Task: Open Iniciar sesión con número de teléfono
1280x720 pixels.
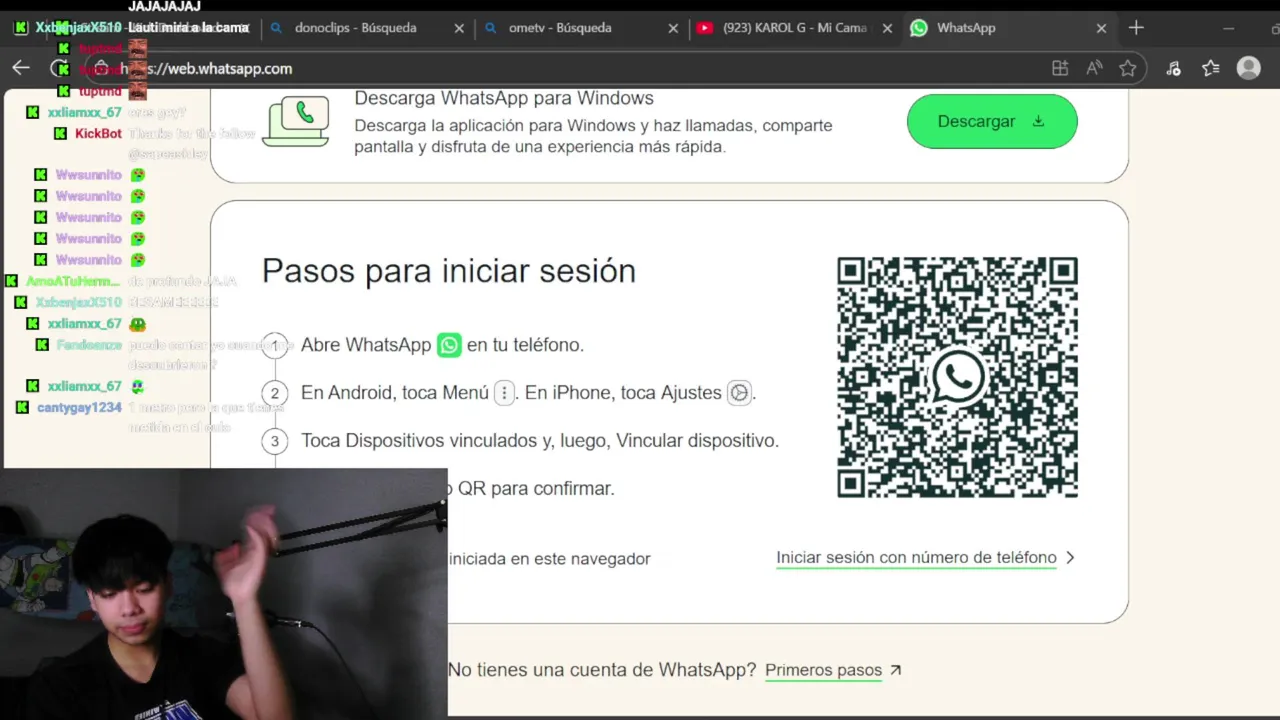Action: click(x=916, y=558)
